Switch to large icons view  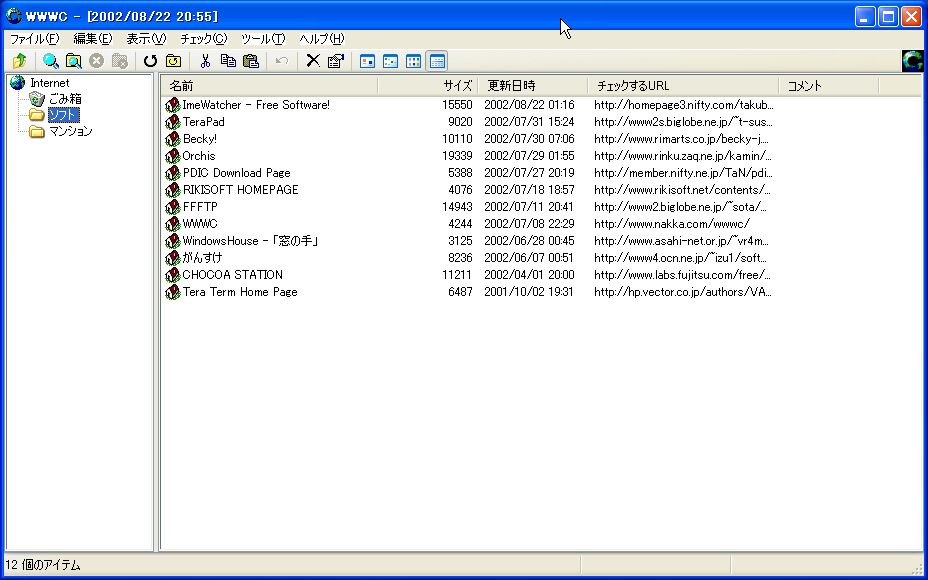click(x=368, y=61)
